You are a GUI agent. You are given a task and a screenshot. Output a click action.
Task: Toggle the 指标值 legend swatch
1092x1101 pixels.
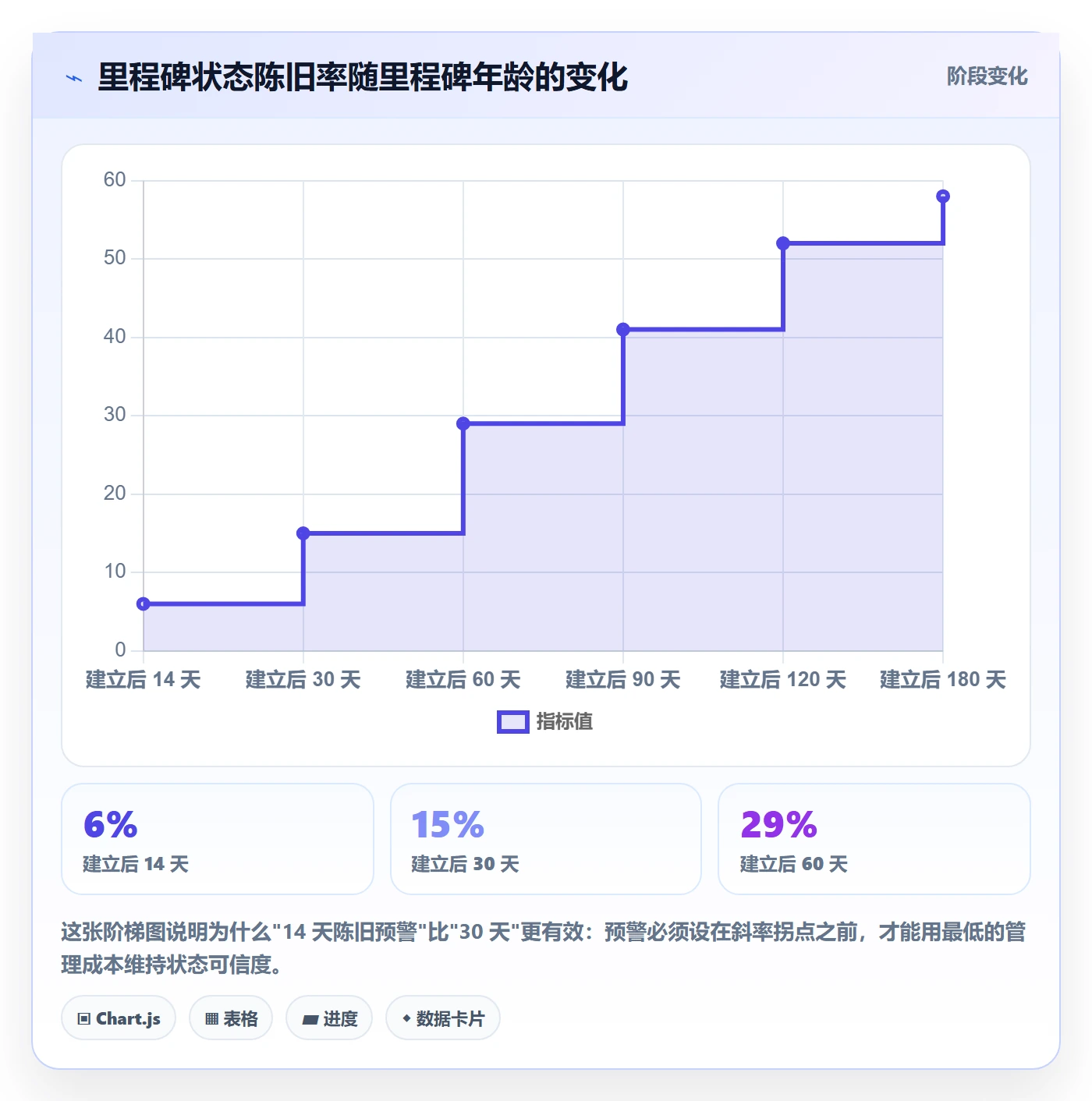point(512,722)
